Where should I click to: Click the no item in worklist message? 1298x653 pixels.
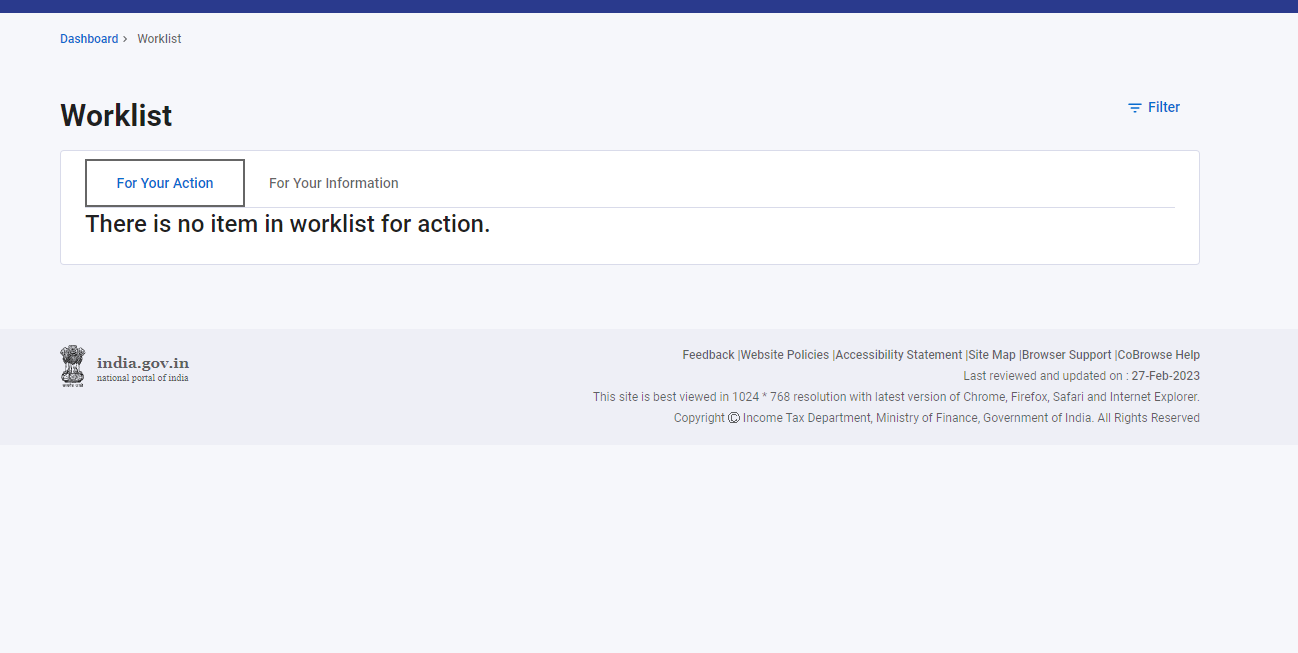point(288,224)
